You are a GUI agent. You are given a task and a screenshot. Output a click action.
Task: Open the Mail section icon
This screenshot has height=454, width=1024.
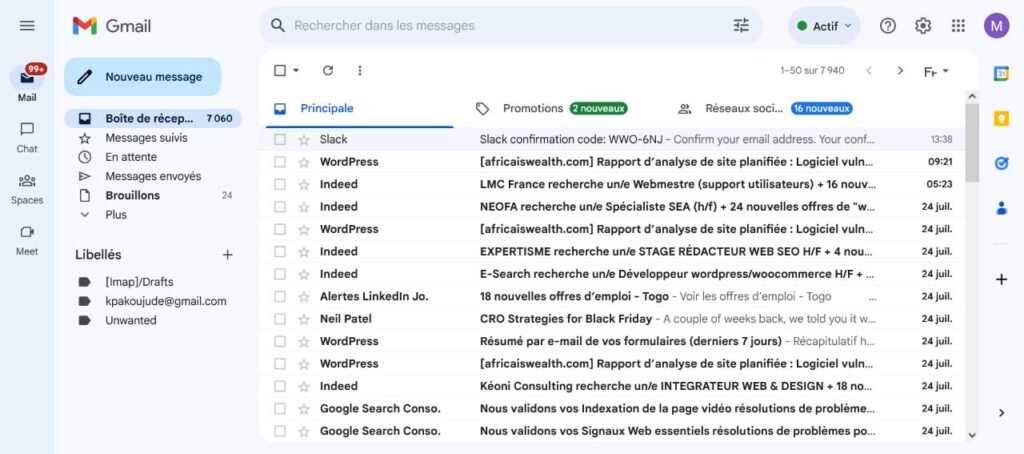(27, 78)
